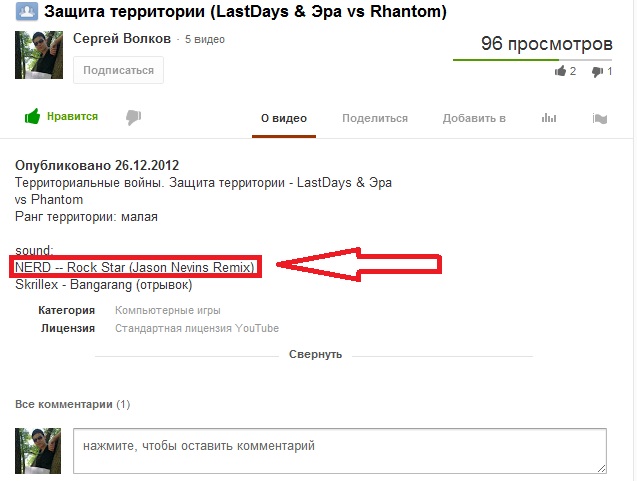Viewport: 637px width, 481px height.
Task: Click the likes ratio bar under views
Action: tap(532, 60)
